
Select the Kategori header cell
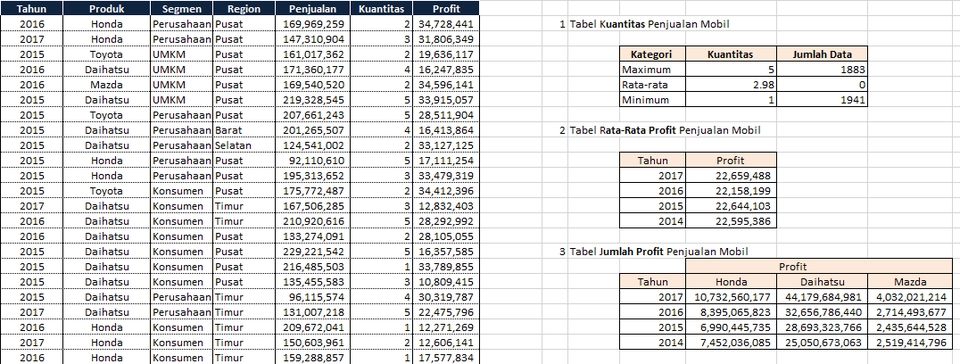click(x=652, y=54)
